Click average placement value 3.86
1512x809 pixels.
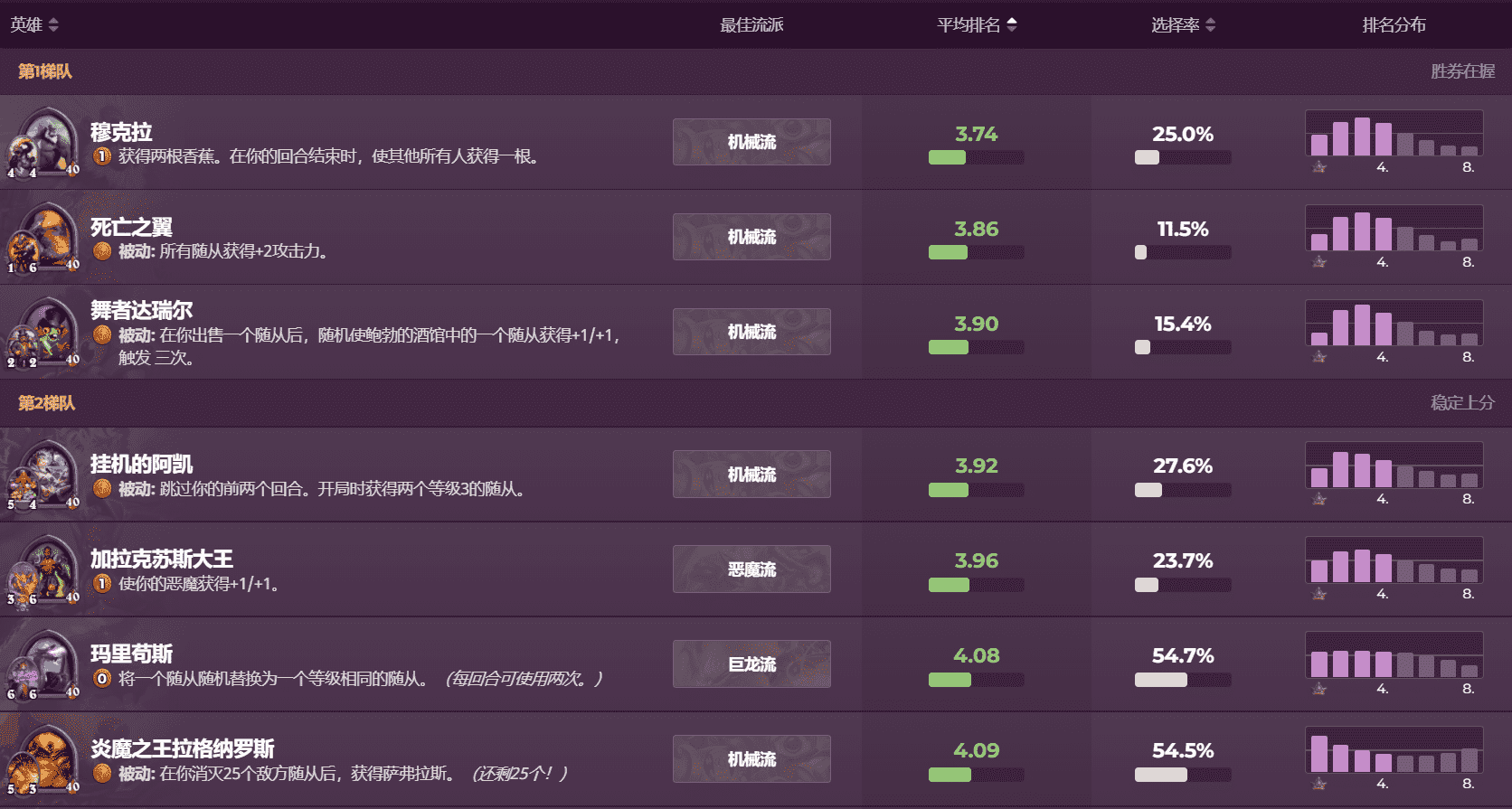pyautogui.click(x=976, y=229)
